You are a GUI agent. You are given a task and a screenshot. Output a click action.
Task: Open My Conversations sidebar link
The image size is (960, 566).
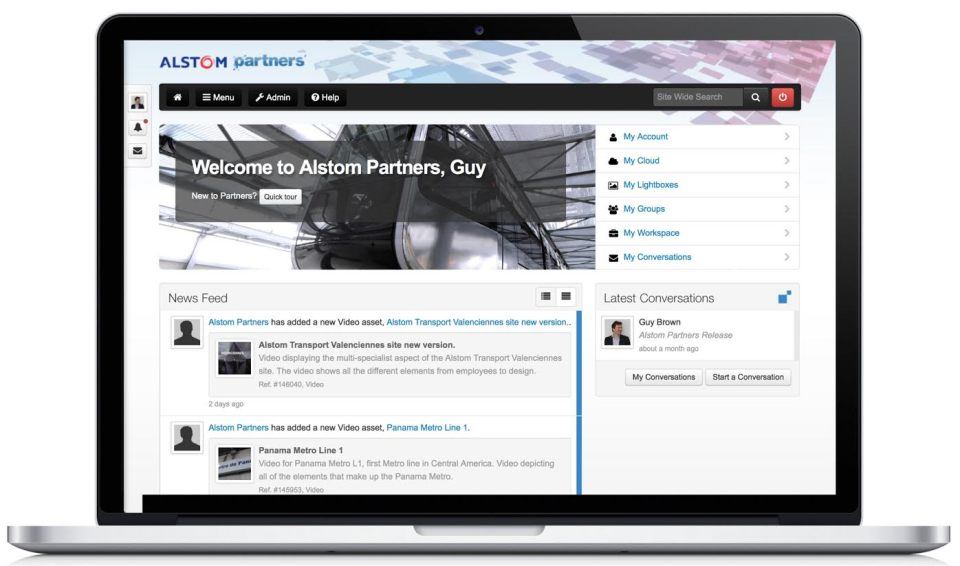pos(657,257)
